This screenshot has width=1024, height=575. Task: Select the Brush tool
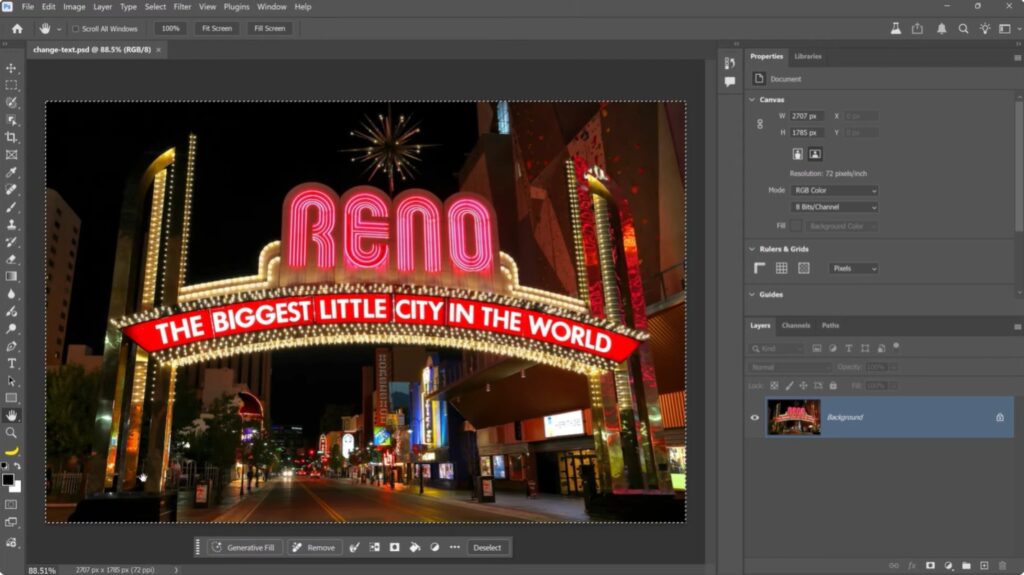pyautogui.click(x=11, y=207)
